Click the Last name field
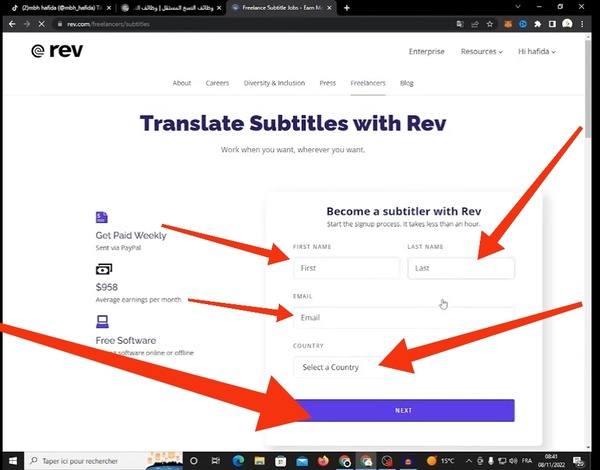Image resolution: width=600 pixels, height=470 pixels. 461,268
